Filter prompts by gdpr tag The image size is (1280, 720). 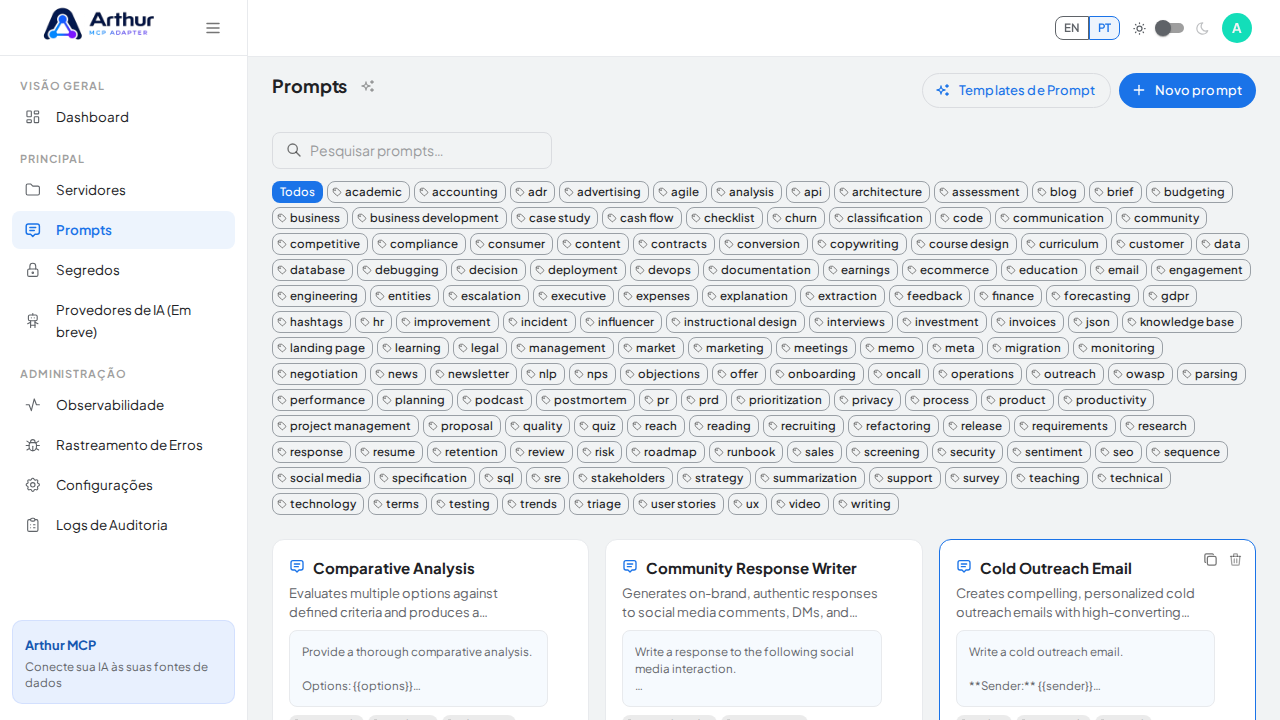[x=1170, y=296]
